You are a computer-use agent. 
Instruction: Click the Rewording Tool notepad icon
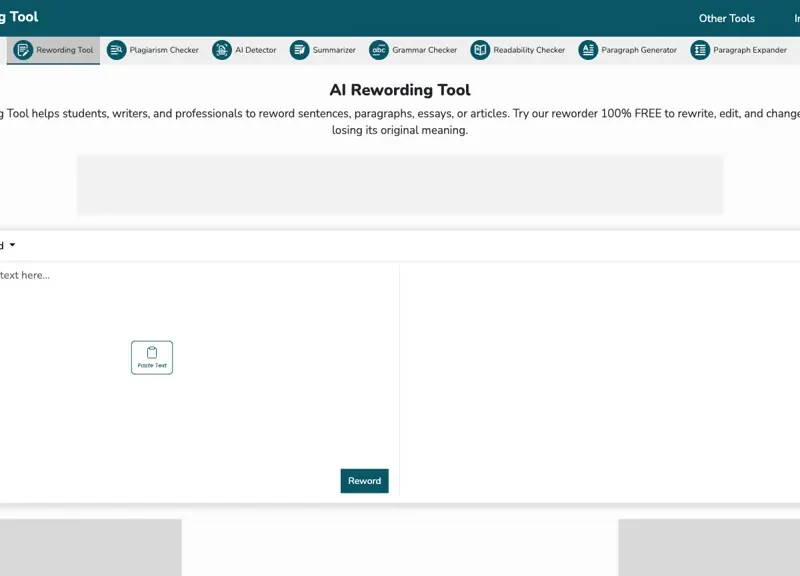pyautogui.click(x=21, y=49)
